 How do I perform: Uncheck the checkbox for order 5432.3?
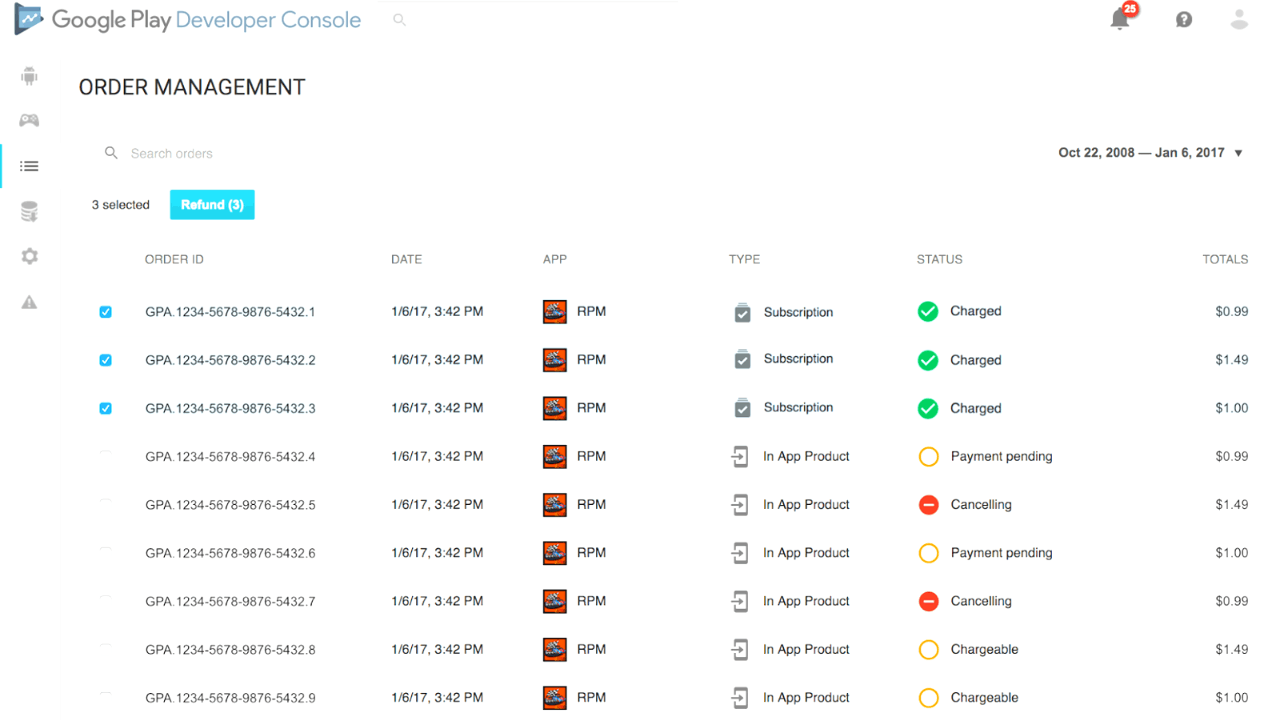pos(105,408)
